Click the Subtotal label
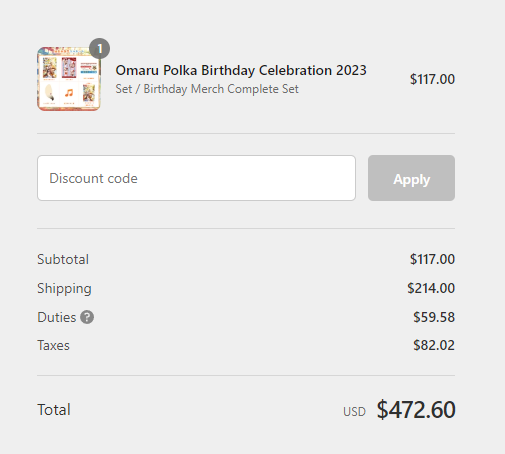Viewport: 505px width, 454px height. (x=63, y=259)
